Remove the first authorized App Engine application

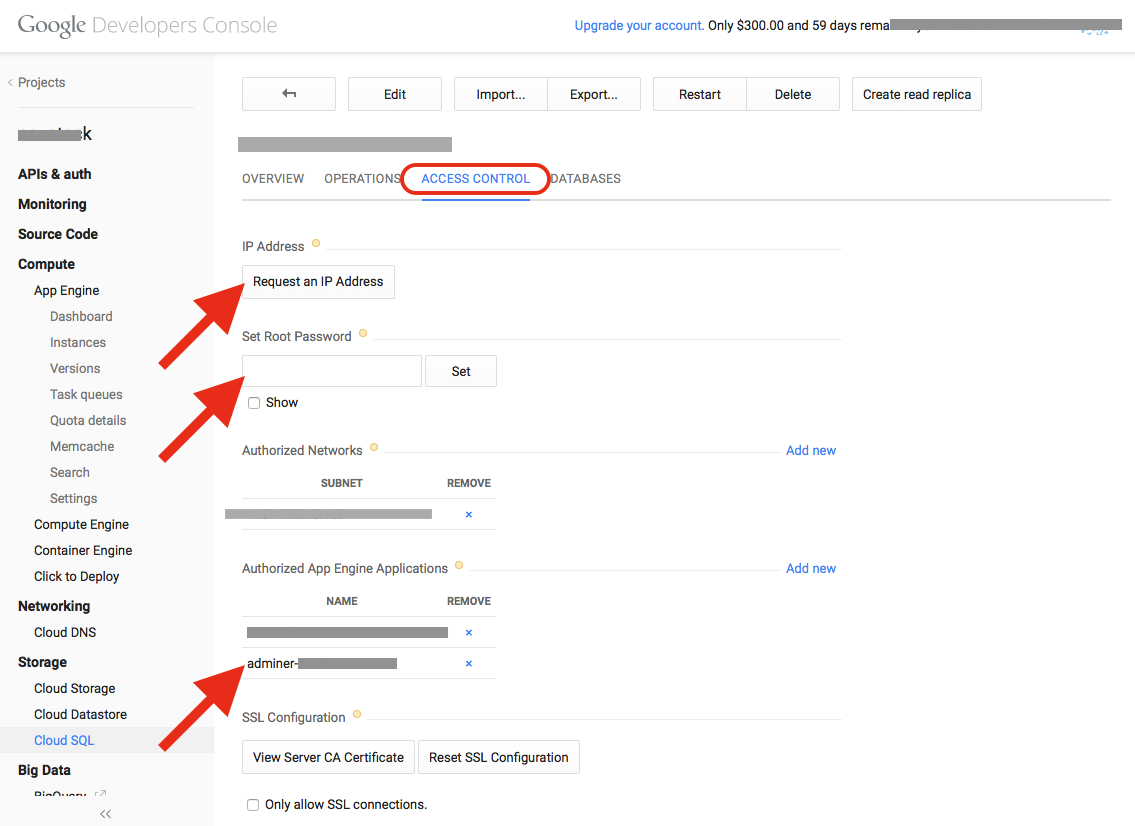468,633
